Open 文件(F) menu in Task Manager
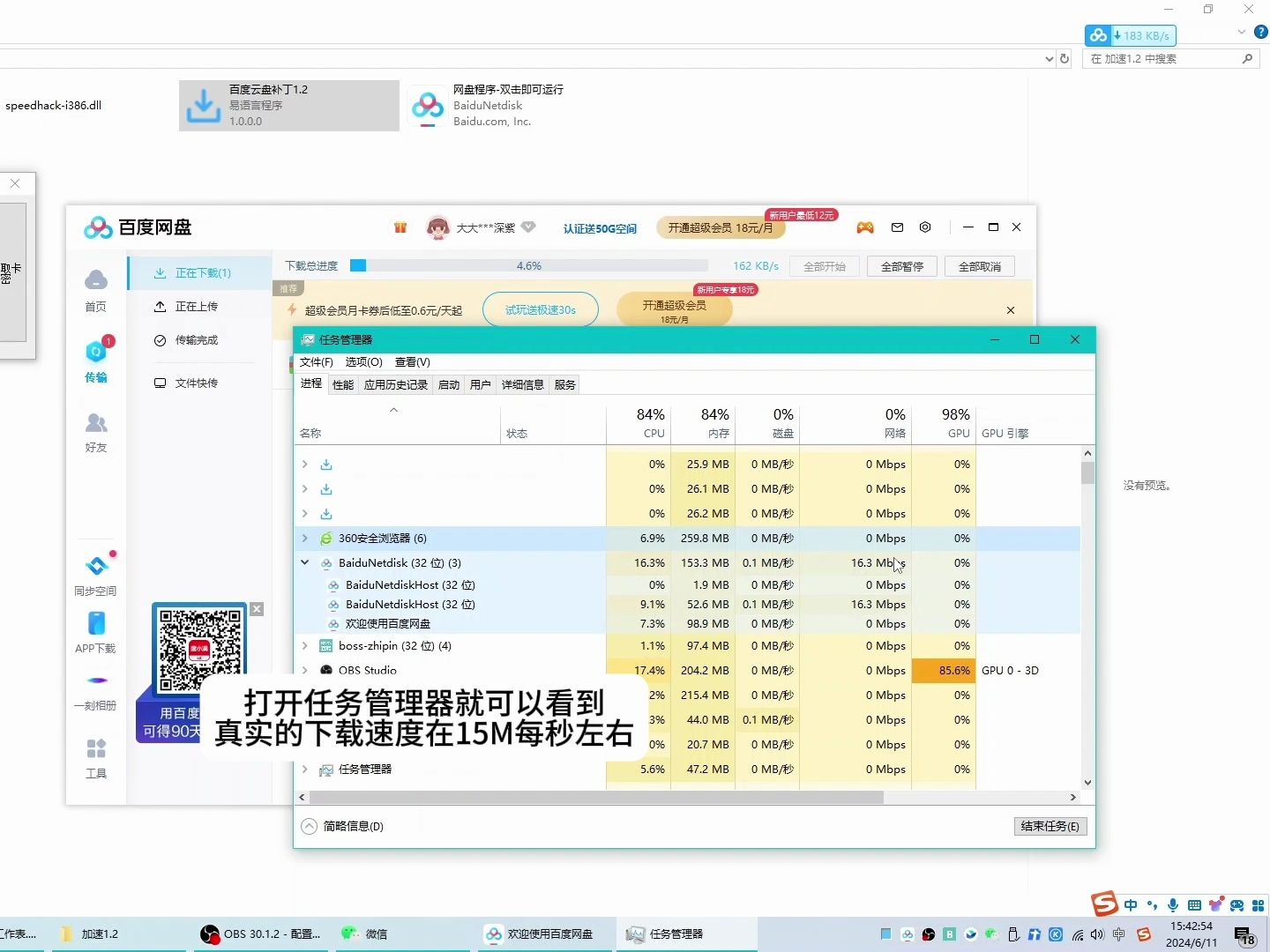The height and width of the screenshot is (952, 1270). (316, 362)
